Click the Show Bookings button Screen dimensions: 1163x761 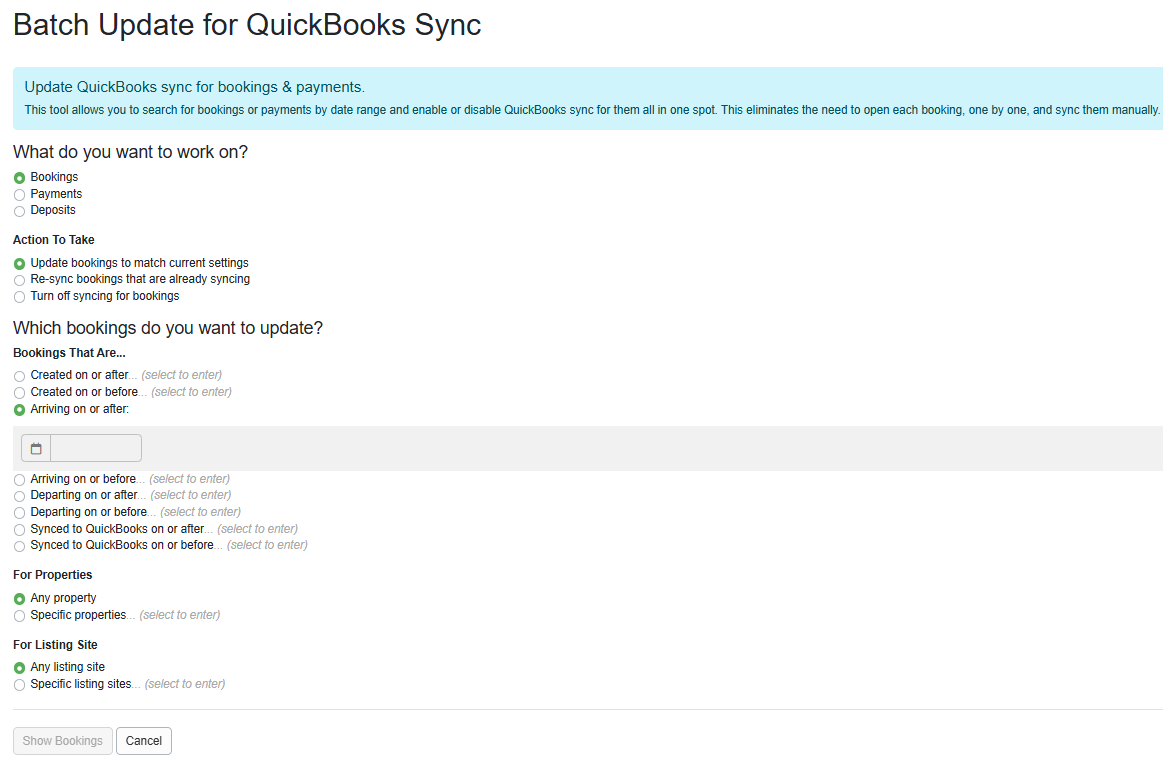[62, 740]
